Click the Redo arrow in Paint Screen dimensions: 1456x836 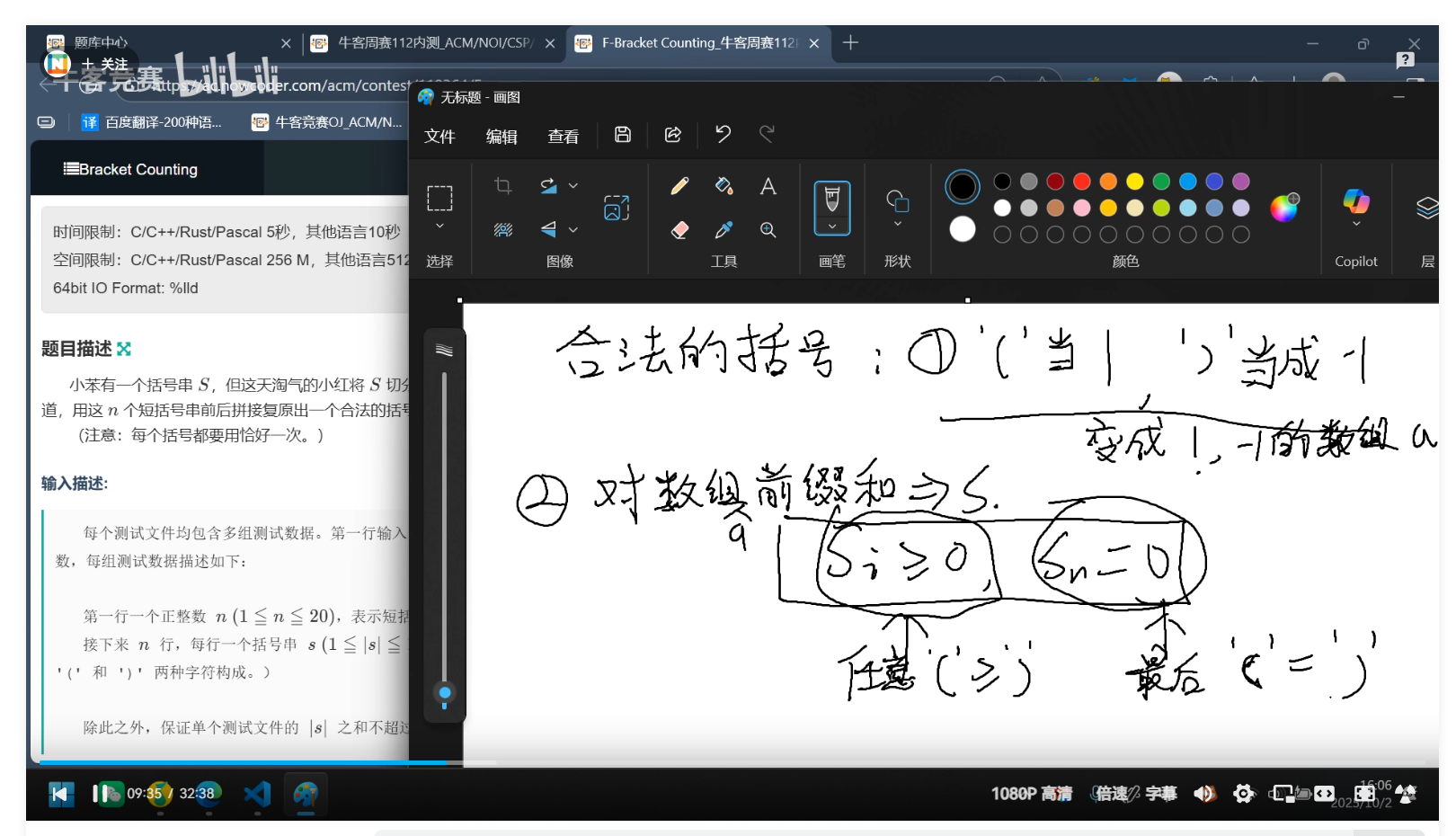tap(767, 135)
